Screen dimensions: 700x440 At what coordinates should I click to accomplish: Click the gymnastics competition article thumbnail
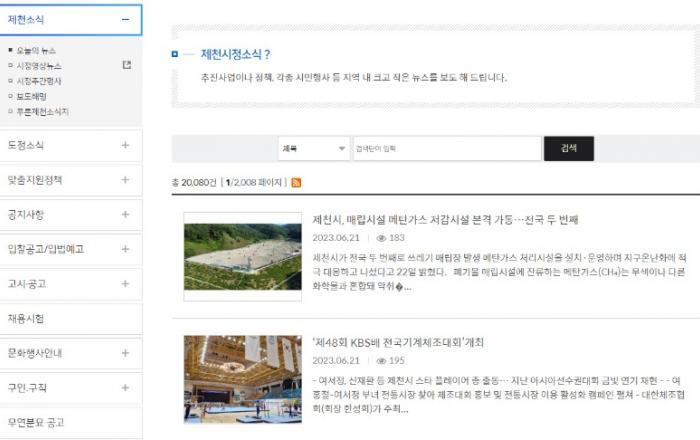click(242, 379)
